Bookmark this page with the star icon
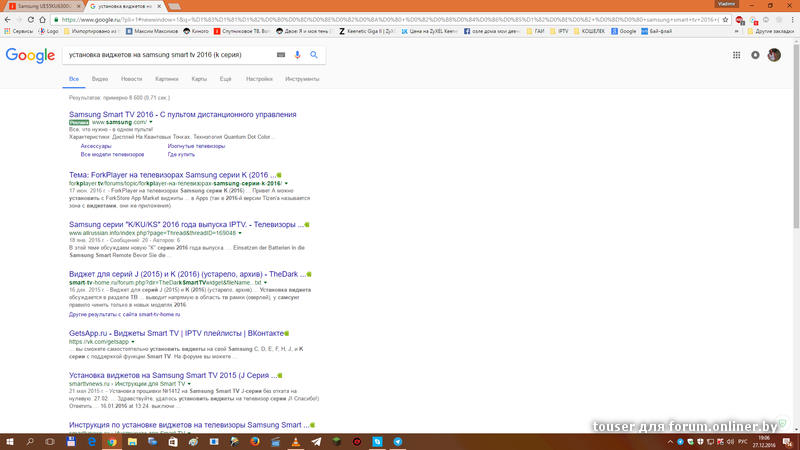This screenshot has height=450, width=800. point(725,19)
